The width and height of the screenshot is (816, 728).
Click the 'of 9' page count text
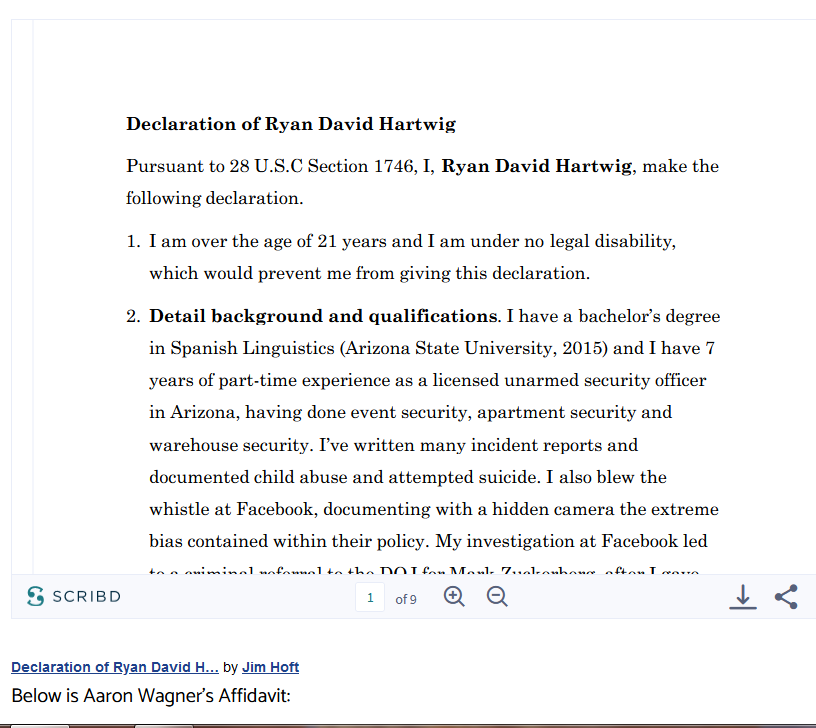pyautogui.click(x=406, y=599)
